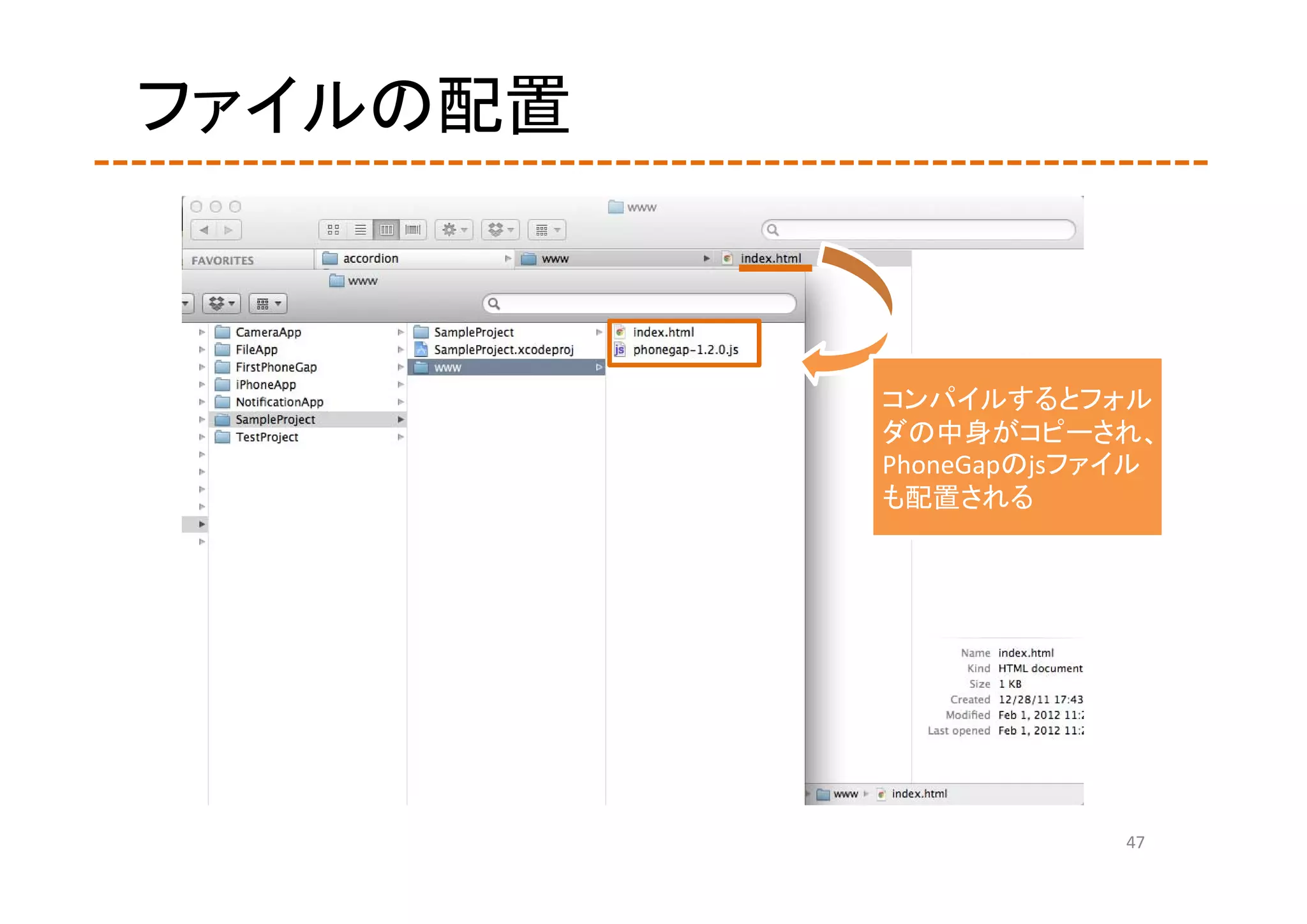Click the folder icon beside www in the rear window column
Image resolution: width=1307 pixels, height=924 pixels.
tap(528, 258)
